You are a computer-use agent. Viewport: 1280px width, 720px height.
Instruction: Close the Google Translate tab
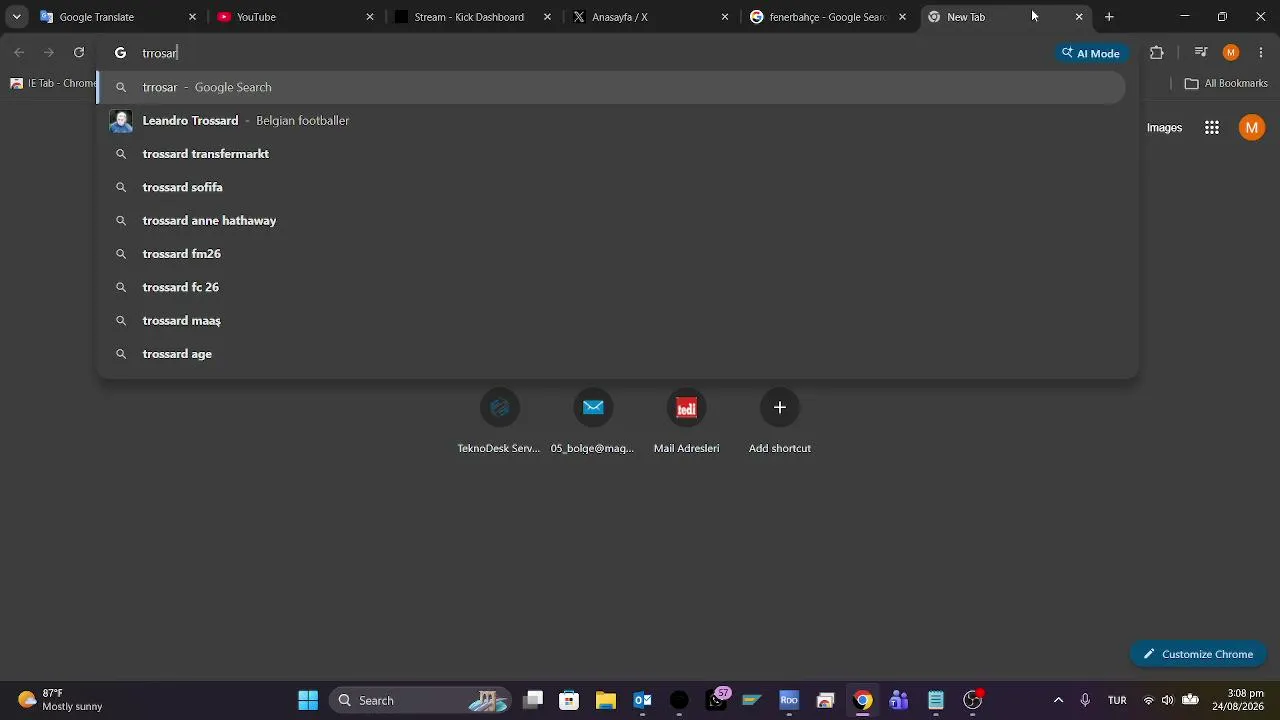point(192,17)
